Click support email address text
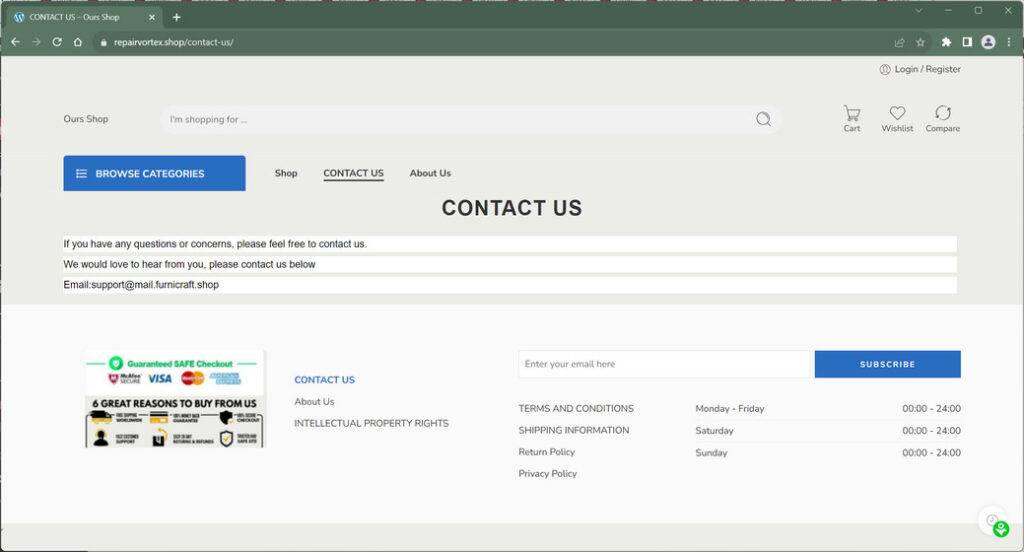The image size is (1024, 552). pyautogui.click(x=155, y=285)
